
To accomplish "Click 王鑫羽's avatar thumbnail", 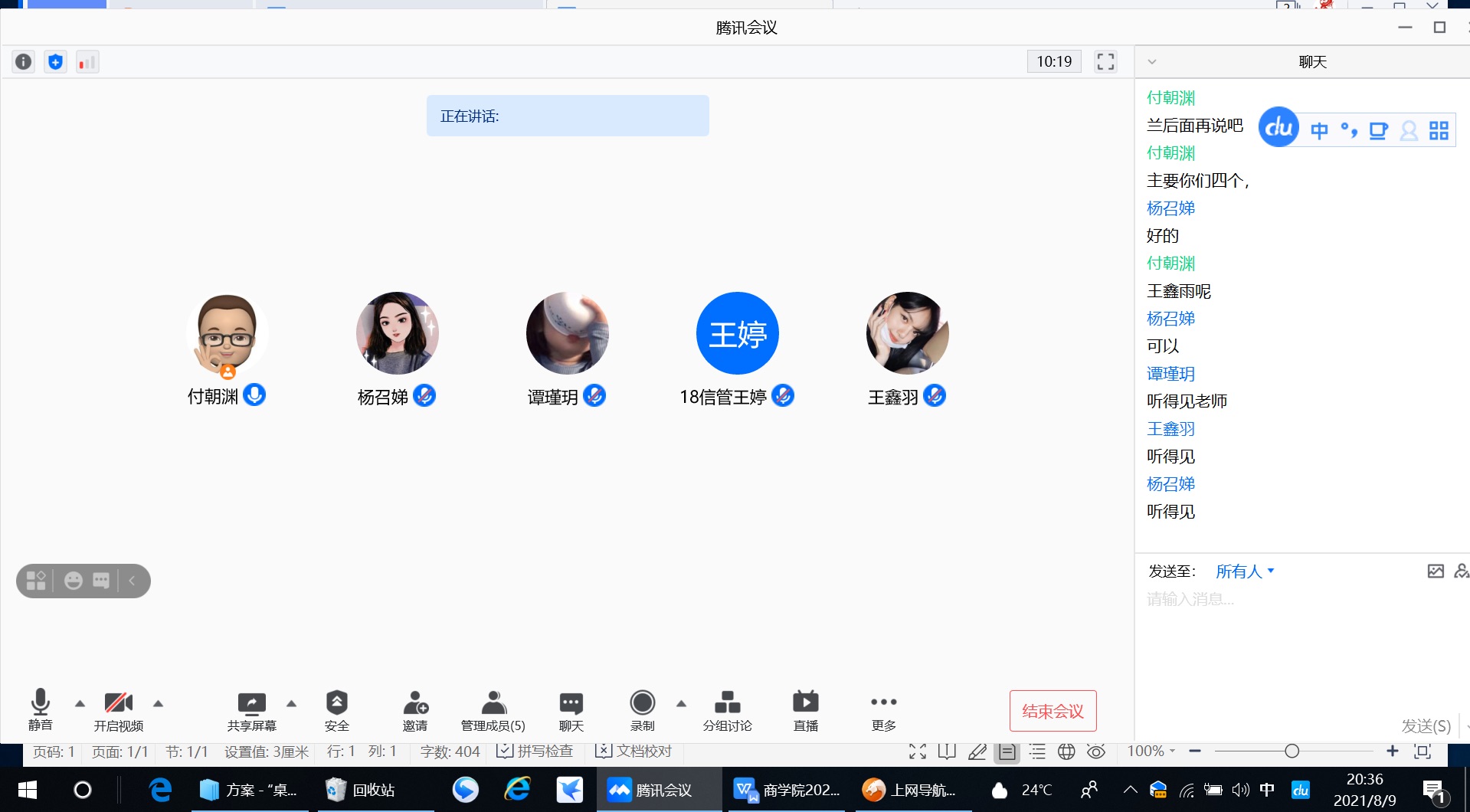I will (x=908, y=333).
